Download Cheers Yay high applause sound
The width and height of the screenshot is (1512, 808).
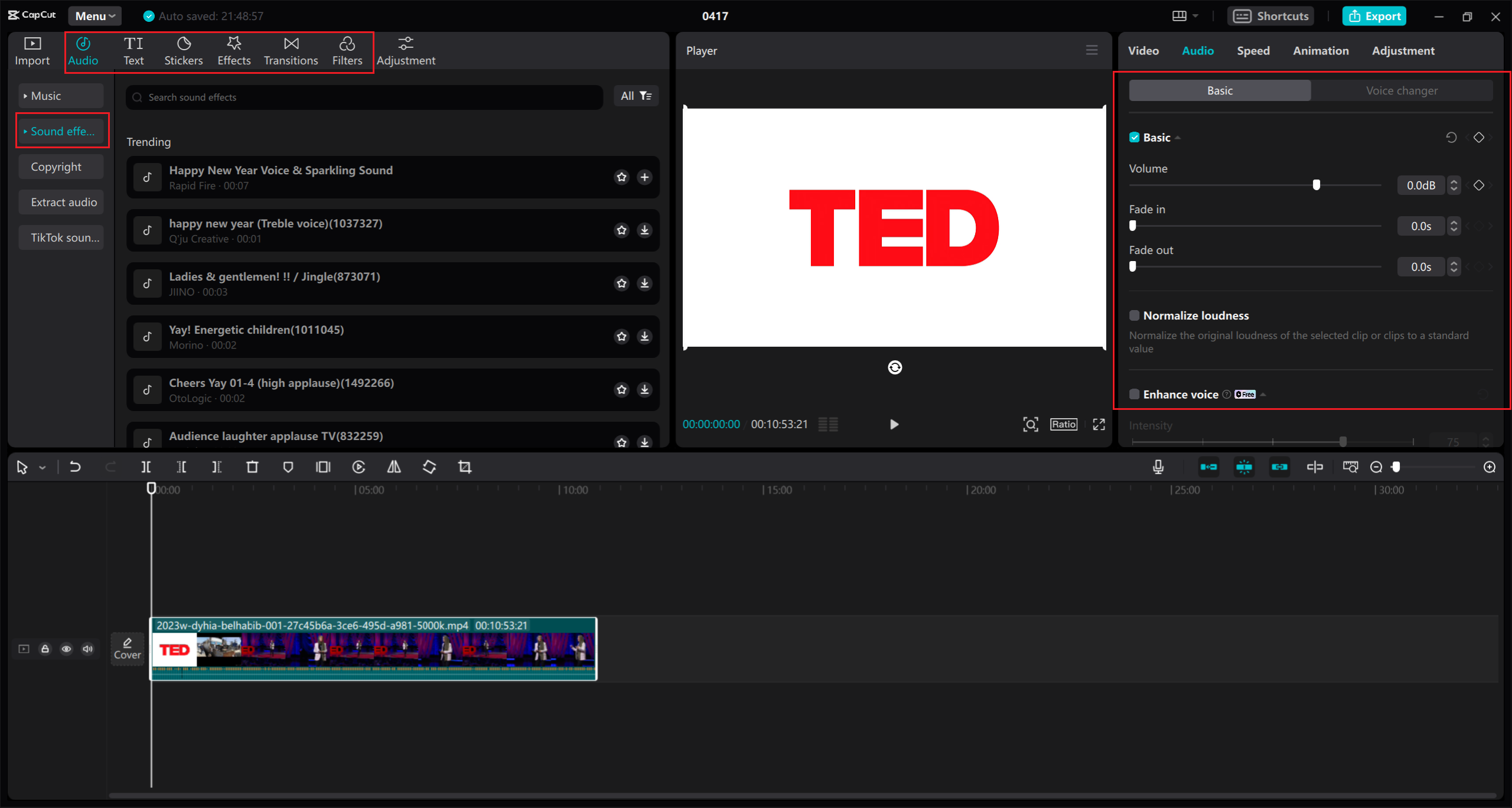(644, 390)
